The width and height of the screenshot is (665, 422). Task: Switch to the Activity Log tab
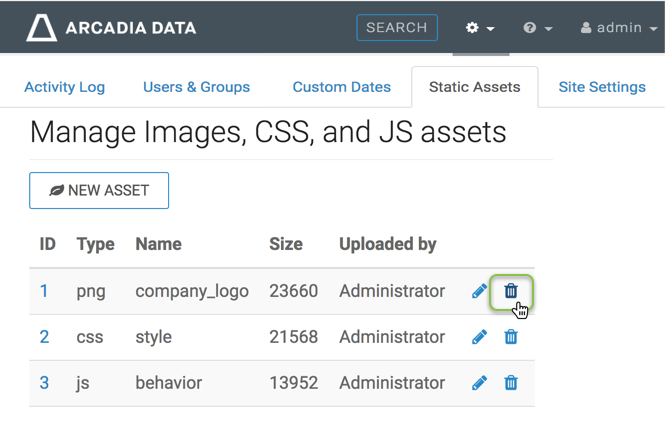click(64, 87)
